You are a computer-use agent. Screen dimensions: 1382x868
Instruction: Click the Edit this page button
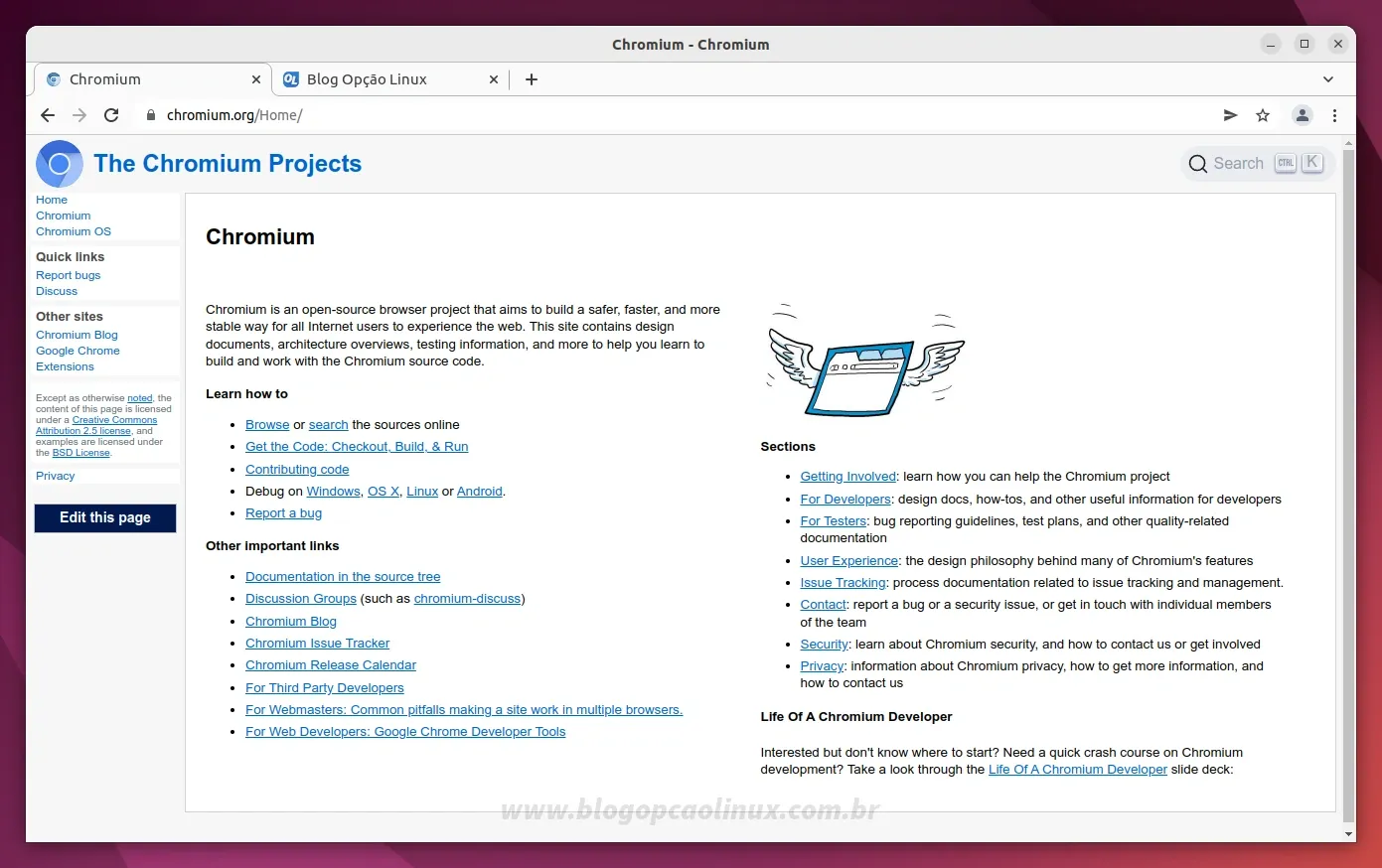click(x=105, y=517)
